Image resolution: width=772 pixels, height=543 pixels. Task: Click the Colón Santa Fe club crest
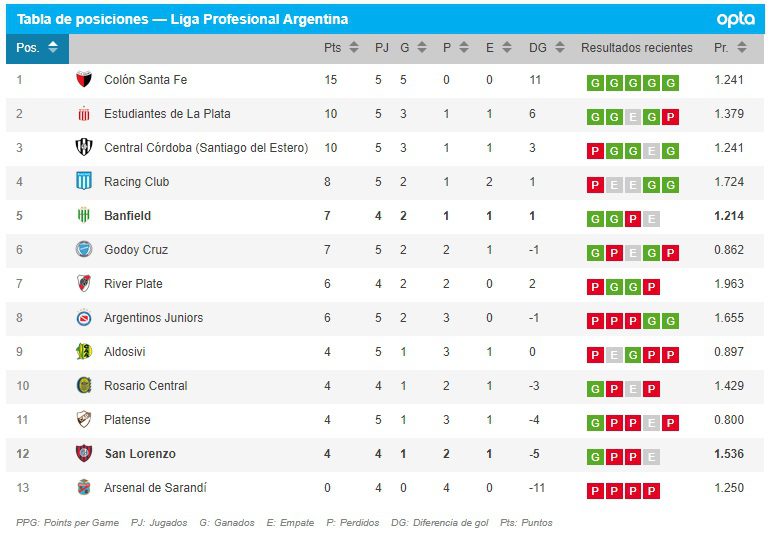tap(84, 80)
